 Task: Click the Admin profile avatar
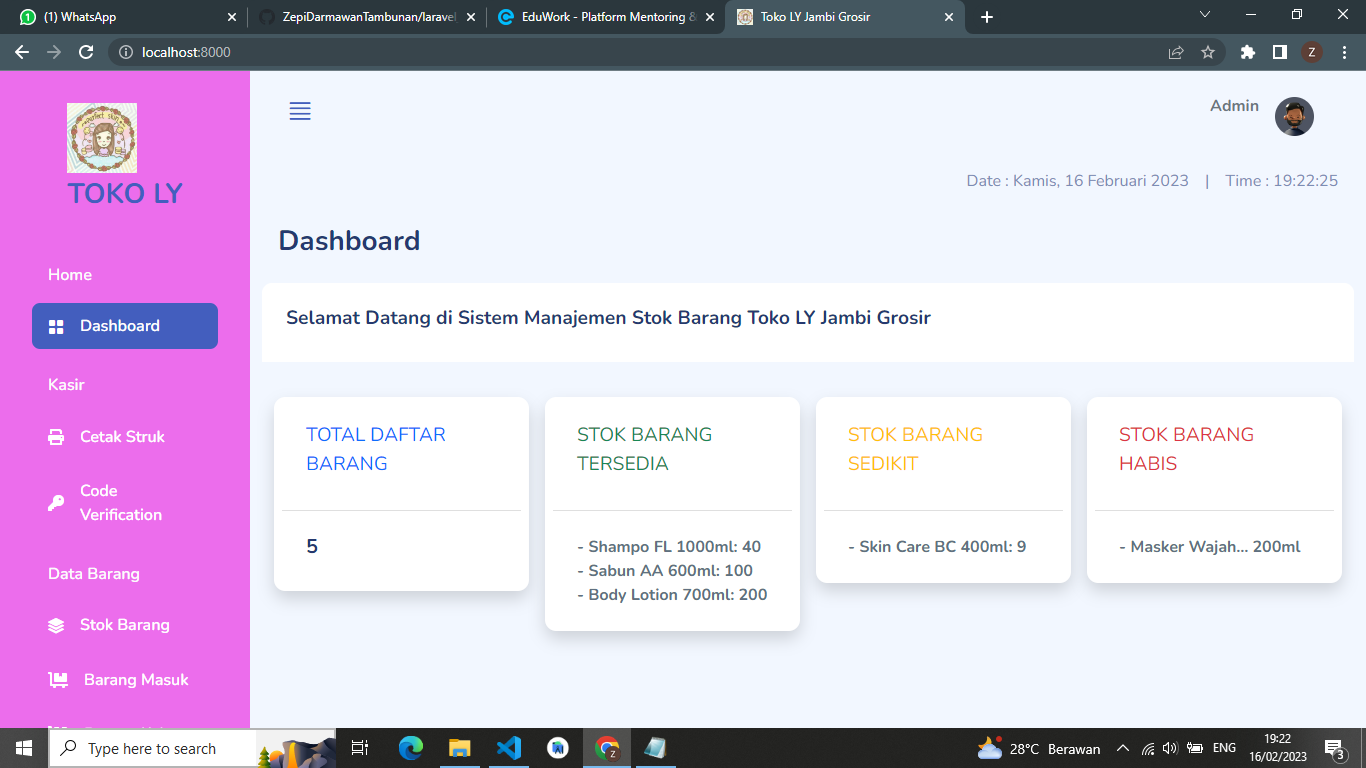[1294, 116]
